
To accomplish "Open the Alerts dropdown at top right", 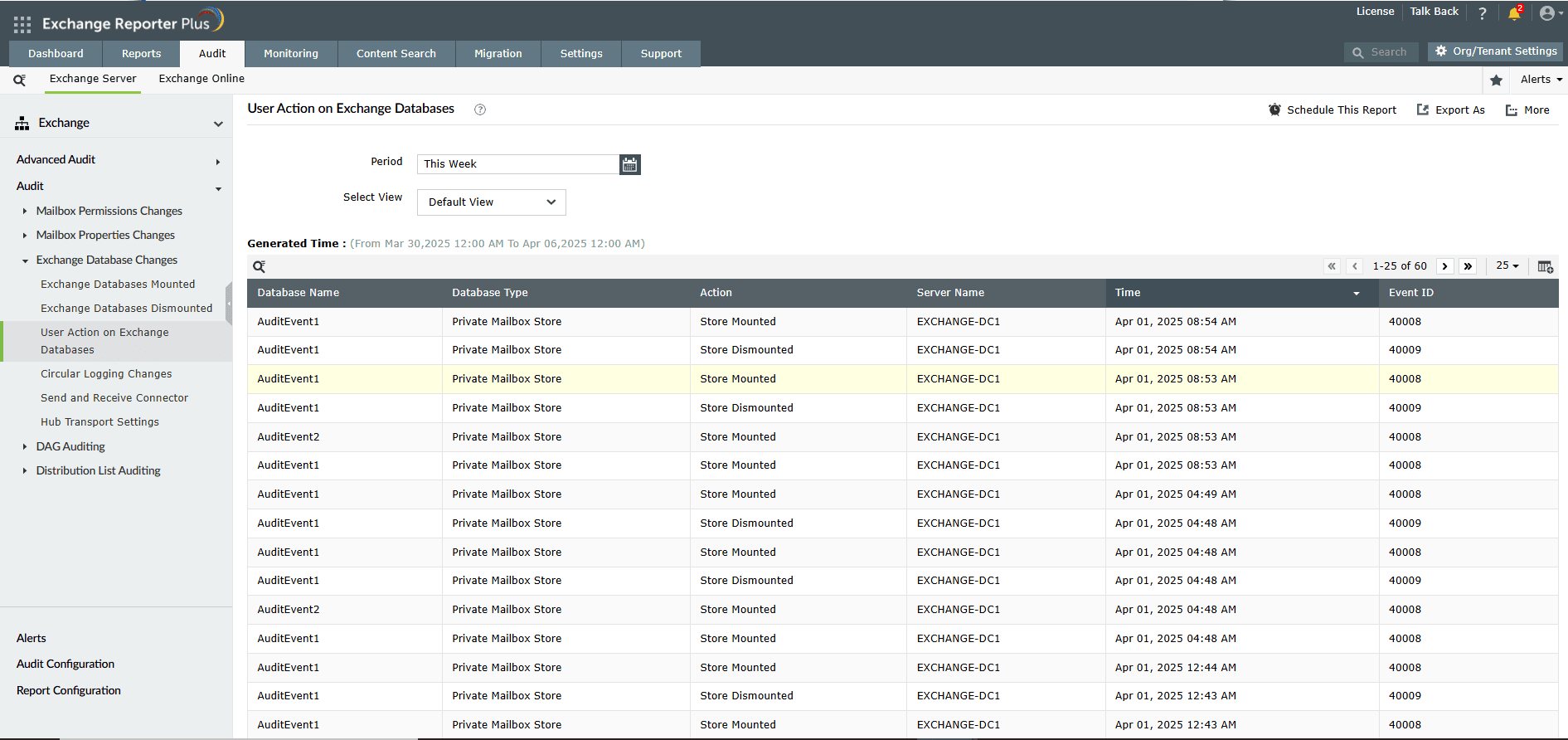I will point(1541,80).
